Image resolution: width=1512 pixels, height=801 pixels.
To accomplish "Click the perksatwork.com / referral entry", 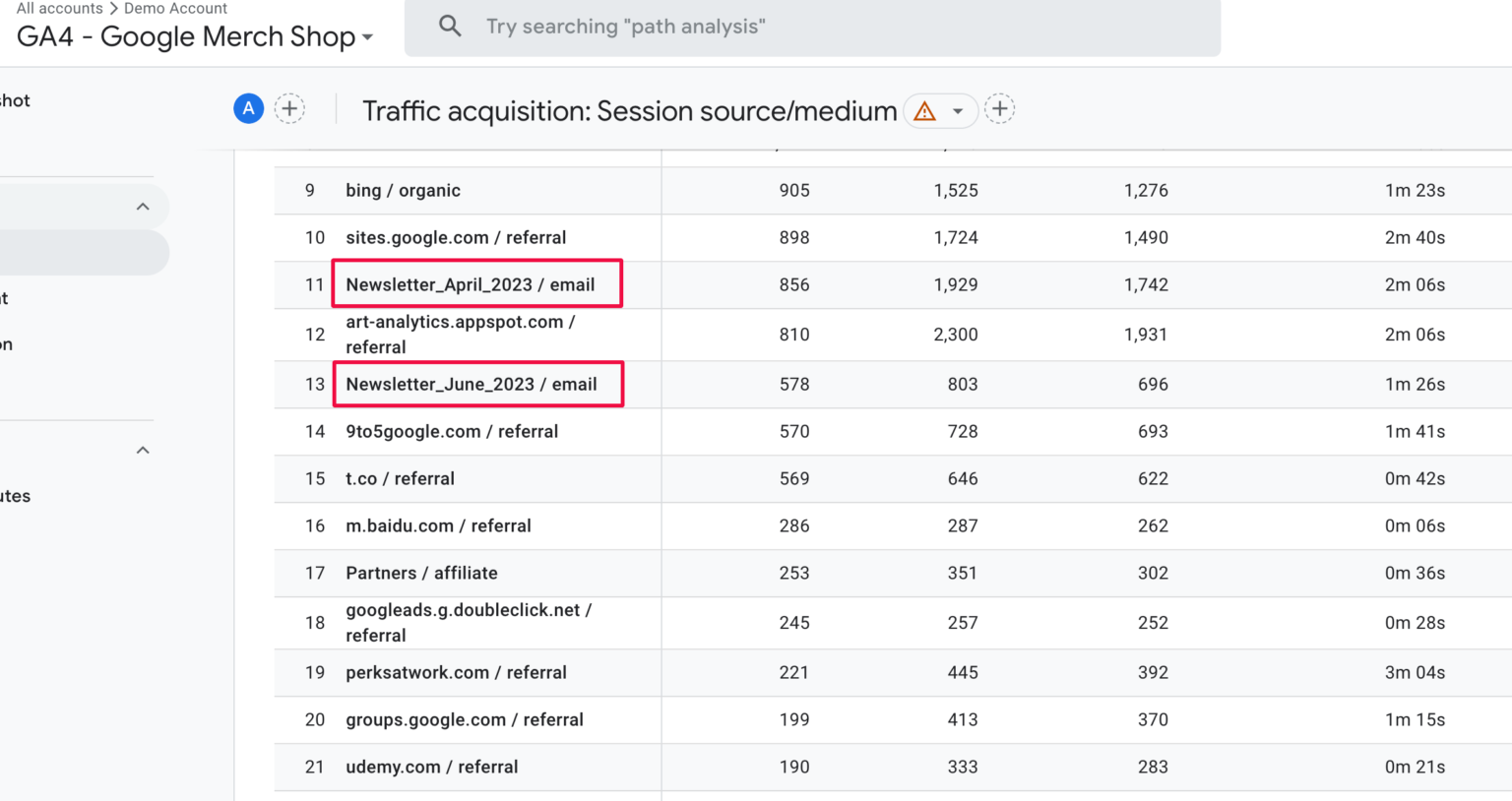I will click(x=456, y=672).
